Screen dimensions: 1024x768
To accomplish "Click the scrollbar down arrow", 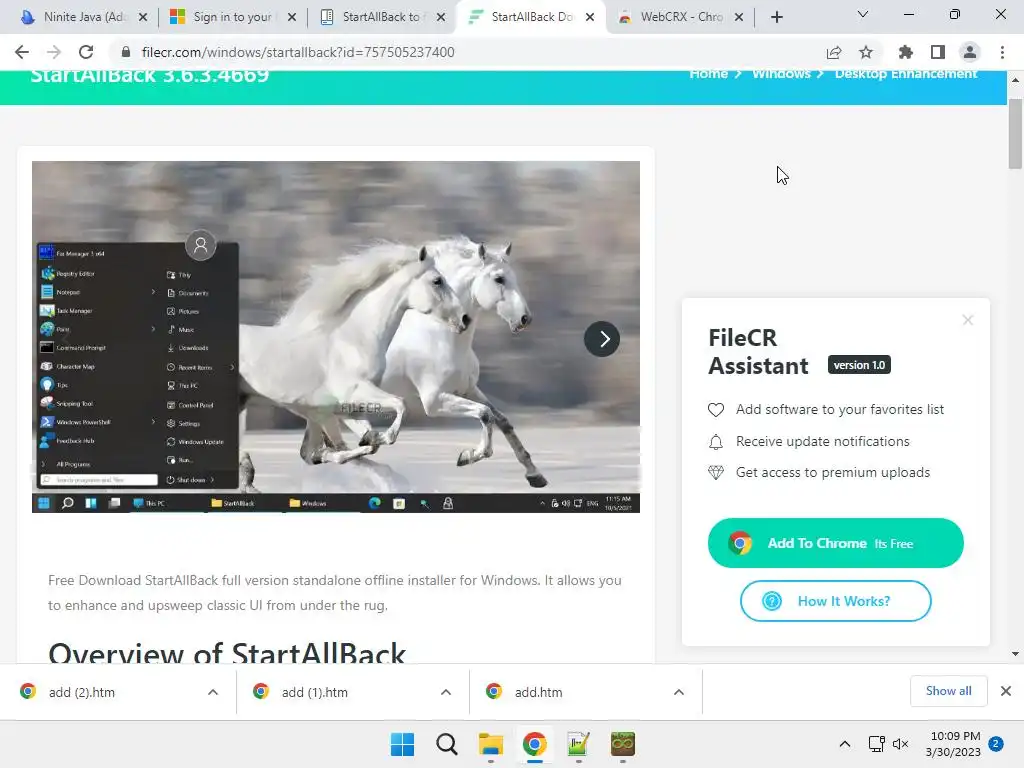I will [x=1015, y=654].
